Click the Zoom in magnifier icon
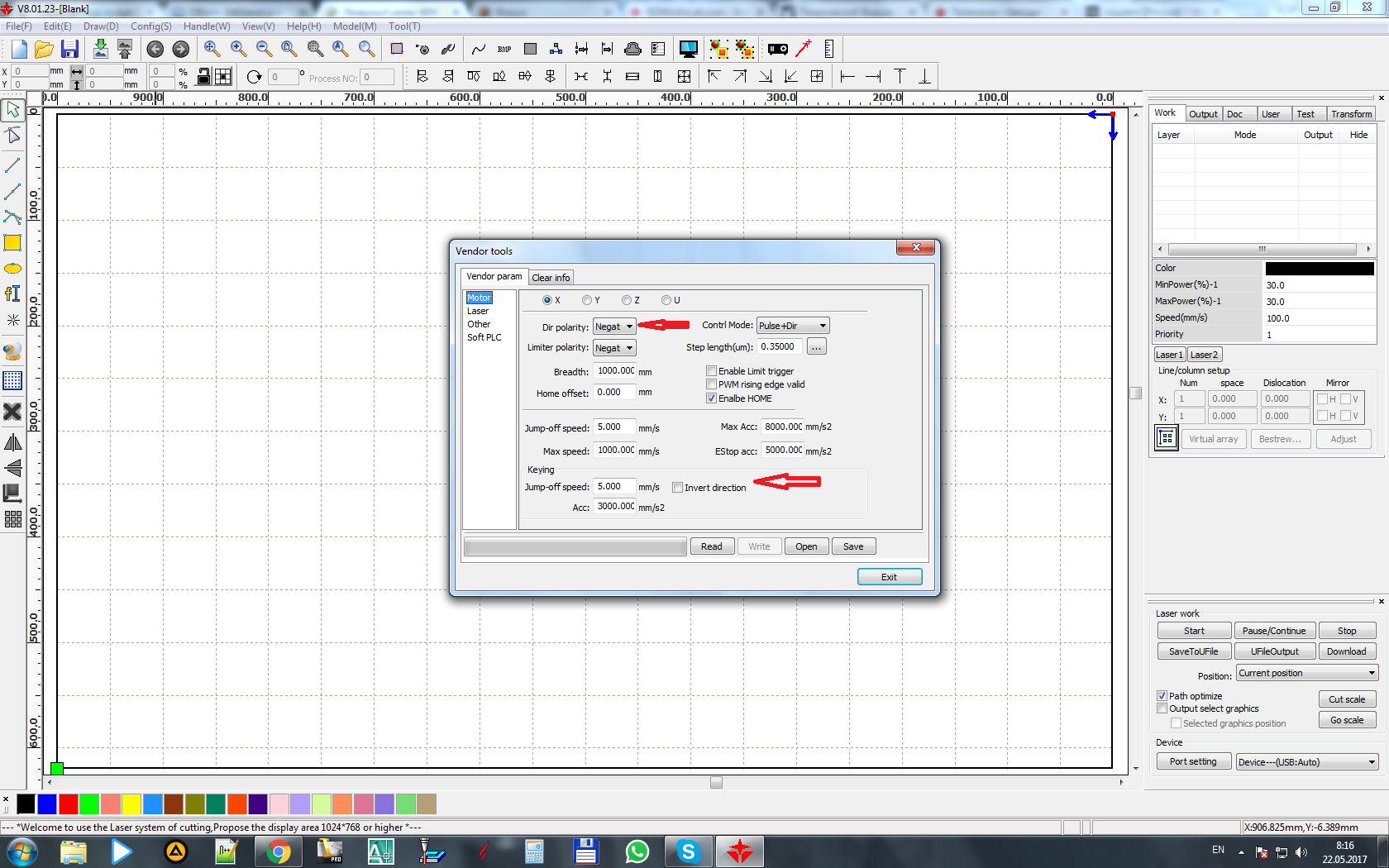The width and height of the screenshot is (1389, 868). (238, 49)
